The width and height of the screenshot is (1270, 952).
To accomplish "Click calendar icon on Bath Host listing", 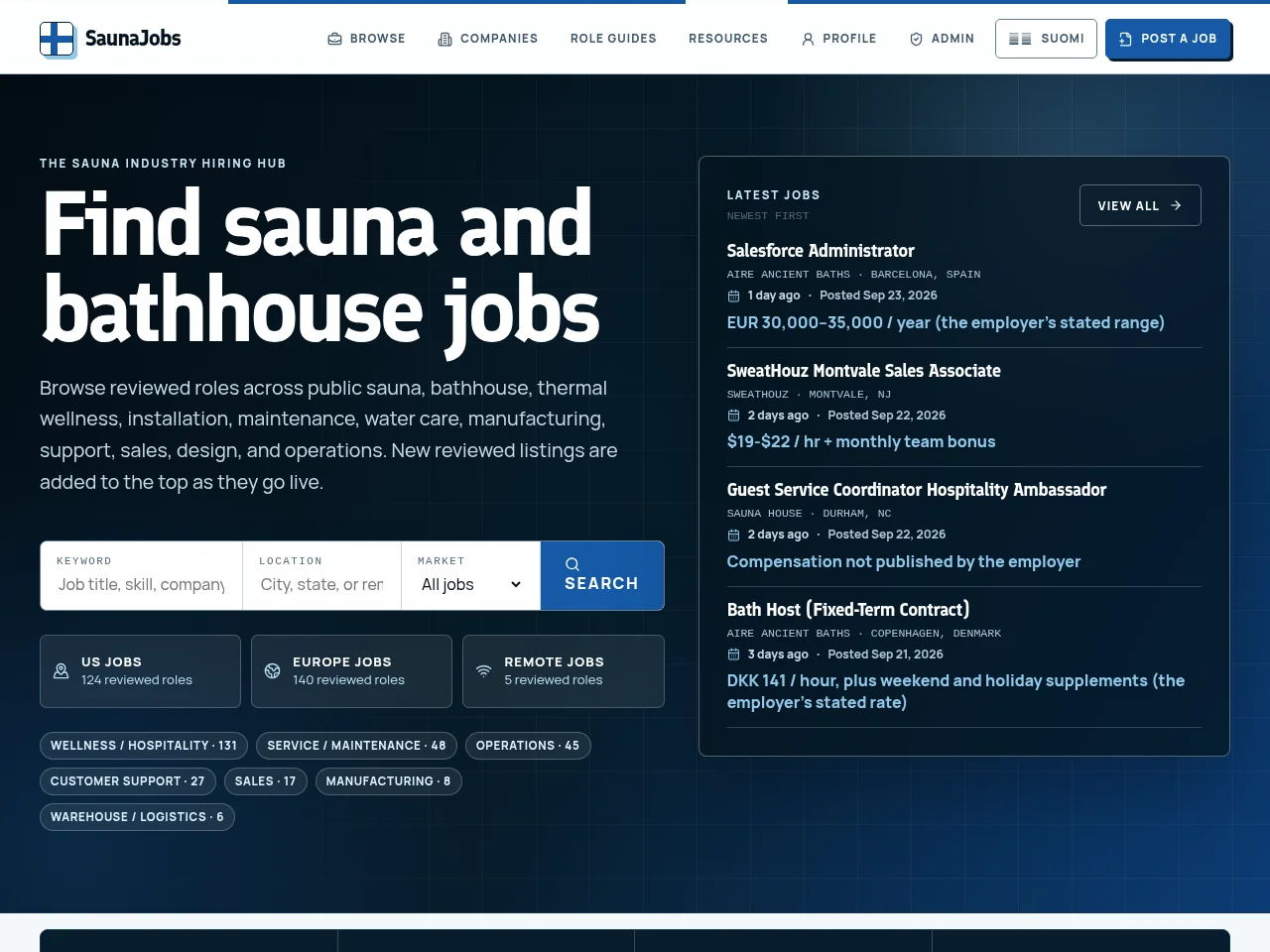I will pos(734,654).
